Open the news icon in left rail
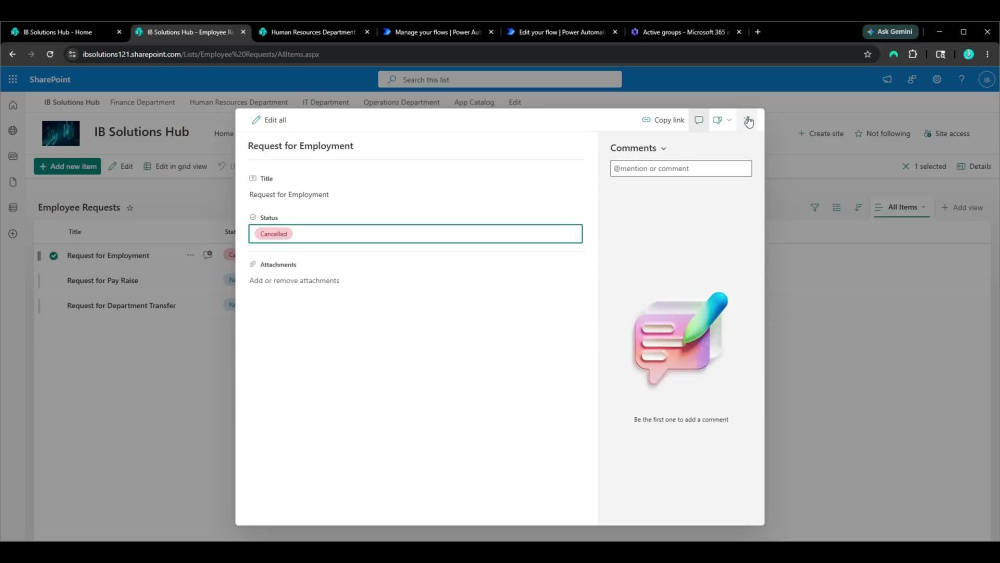Screen dimensions: 1000x563 click(x=13, y=156)
